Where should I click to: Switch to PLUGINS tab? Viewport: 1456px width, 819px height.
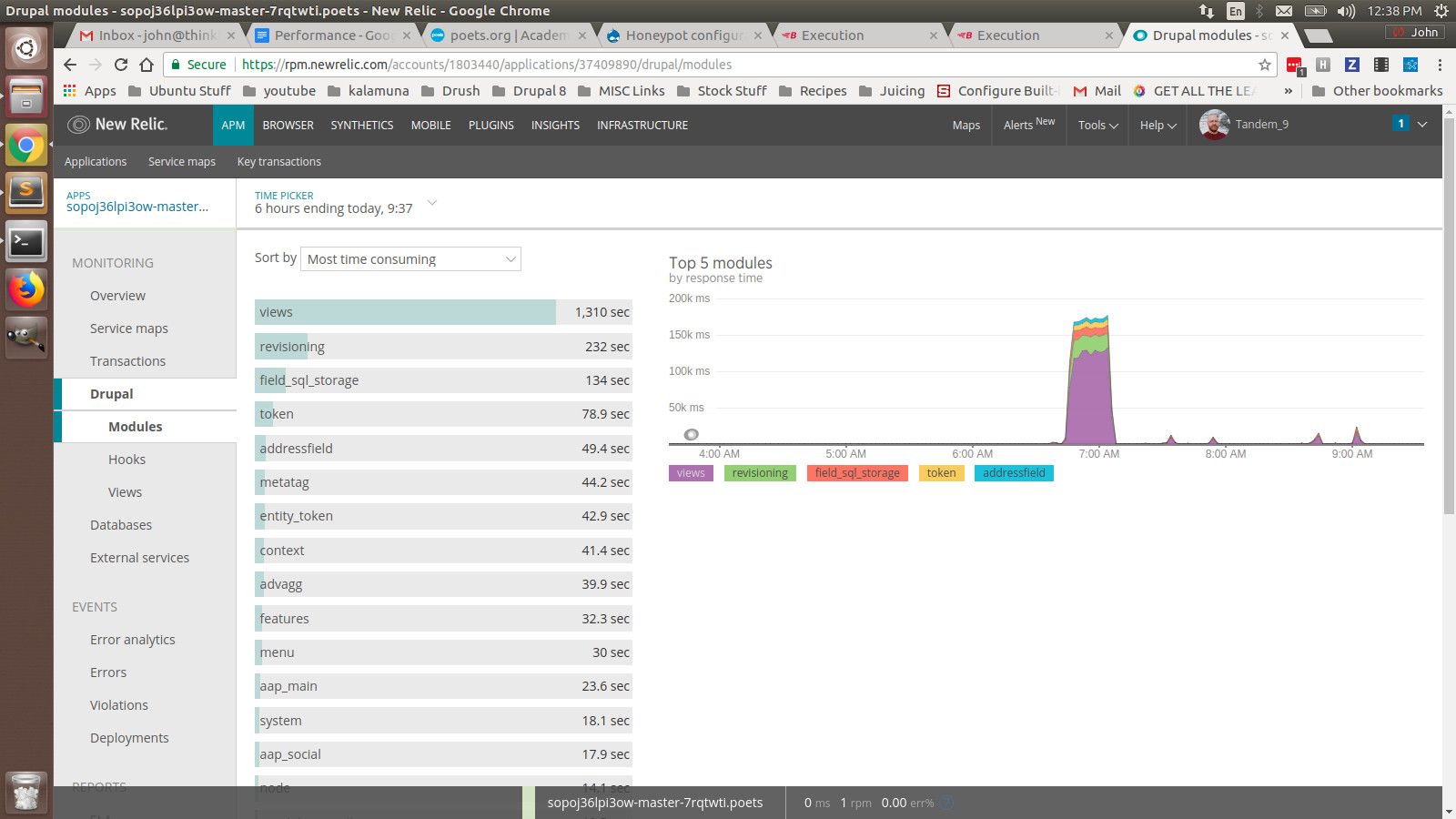pyautogui.click(x=491, y=125)
